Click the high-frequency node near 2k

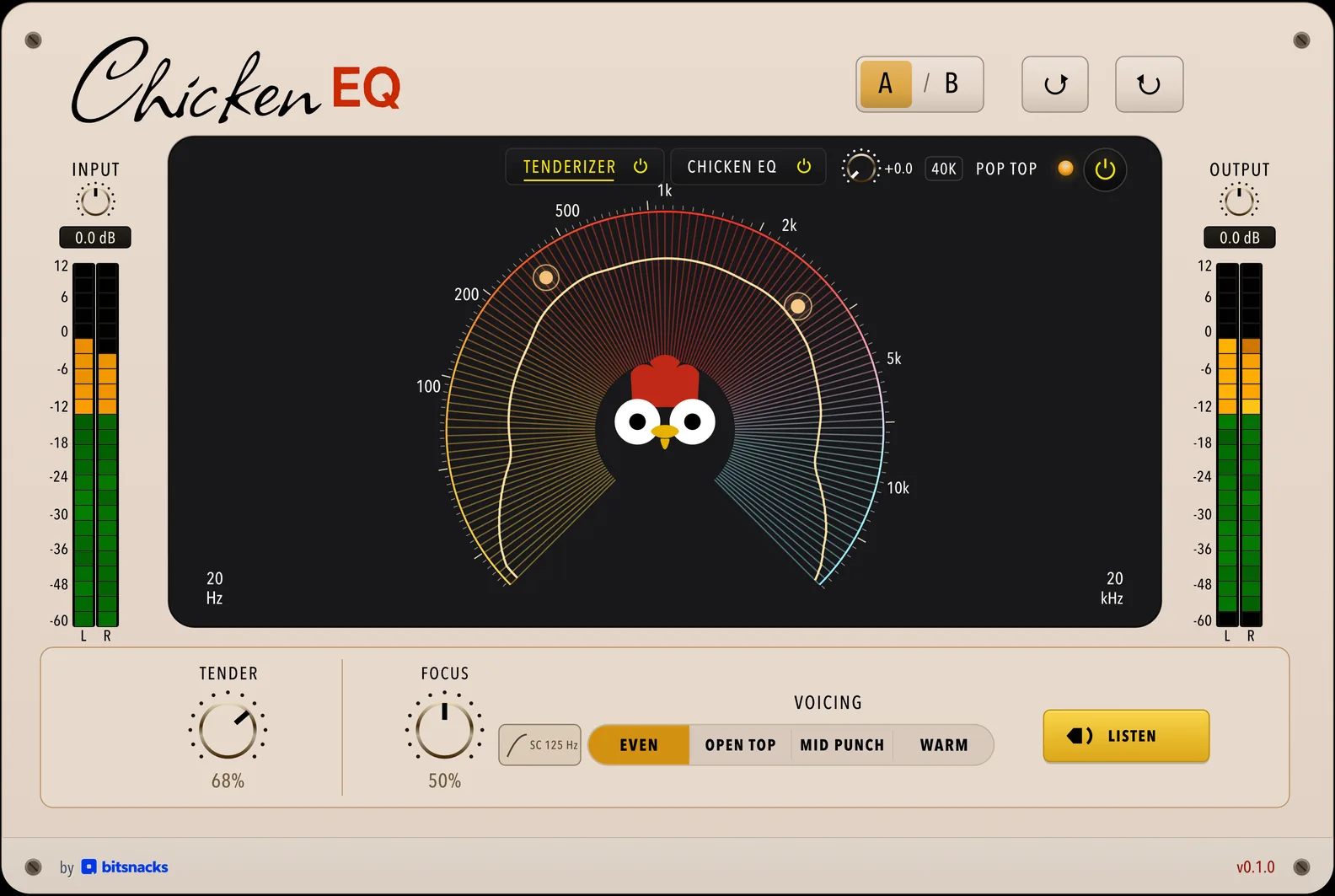[797, 306]
